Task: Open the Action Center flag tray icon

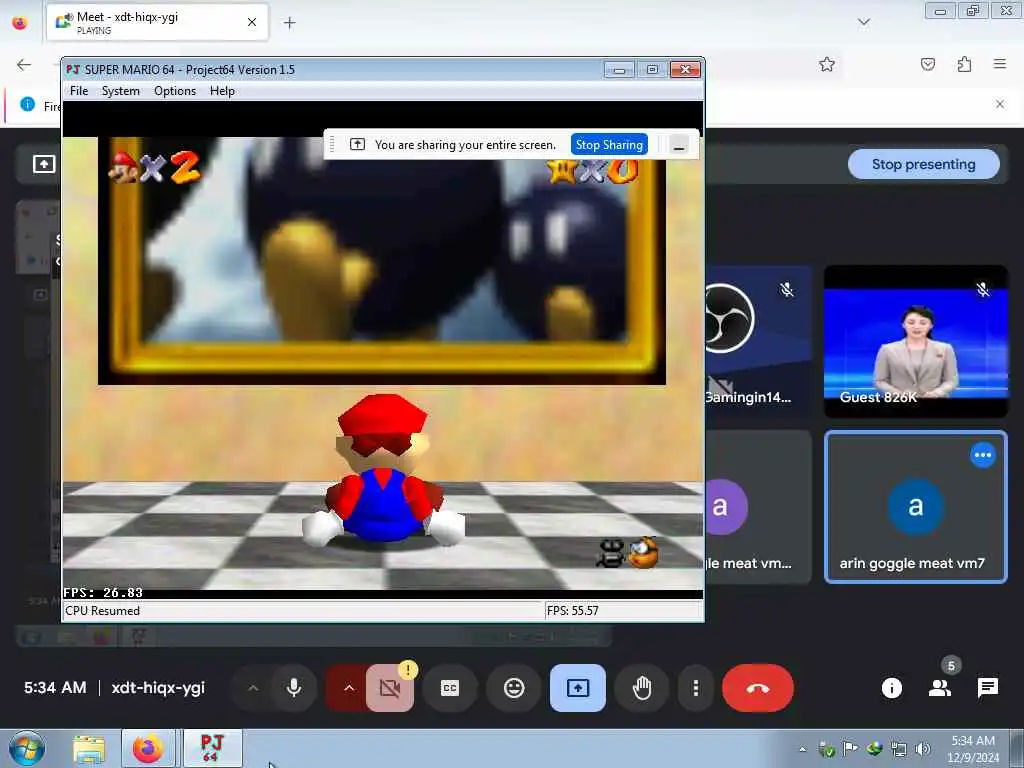Action: [x=850, y=749]
